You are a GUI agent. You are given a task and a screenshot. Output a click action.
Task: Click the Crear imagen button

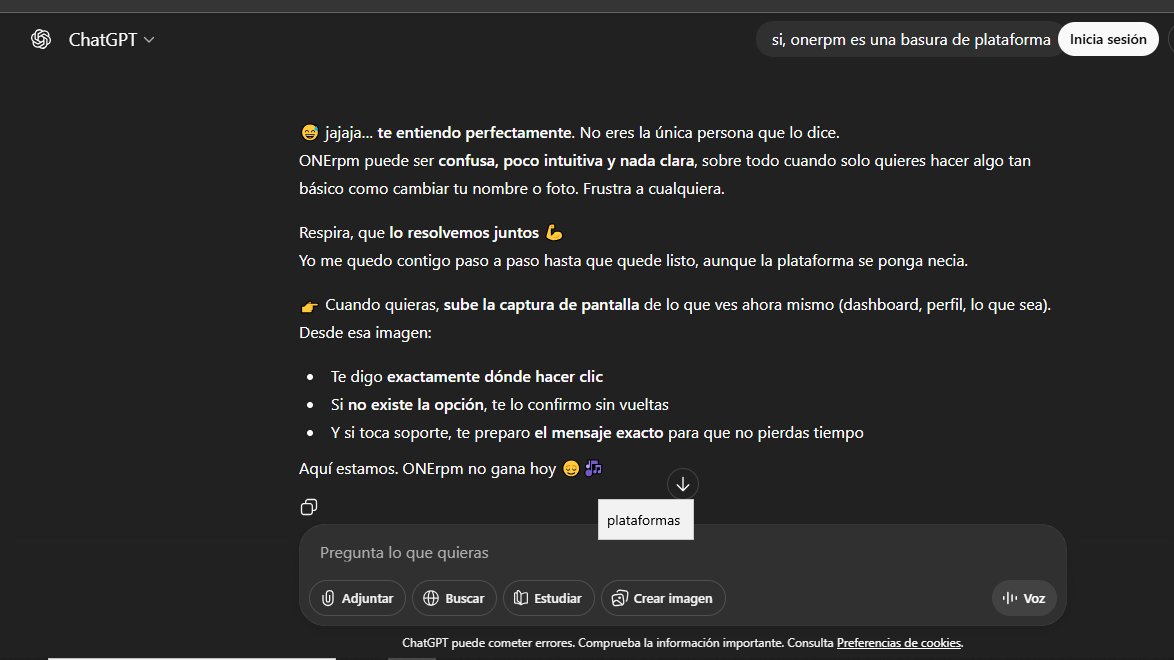pyautogui.click(x=663, y=598)
